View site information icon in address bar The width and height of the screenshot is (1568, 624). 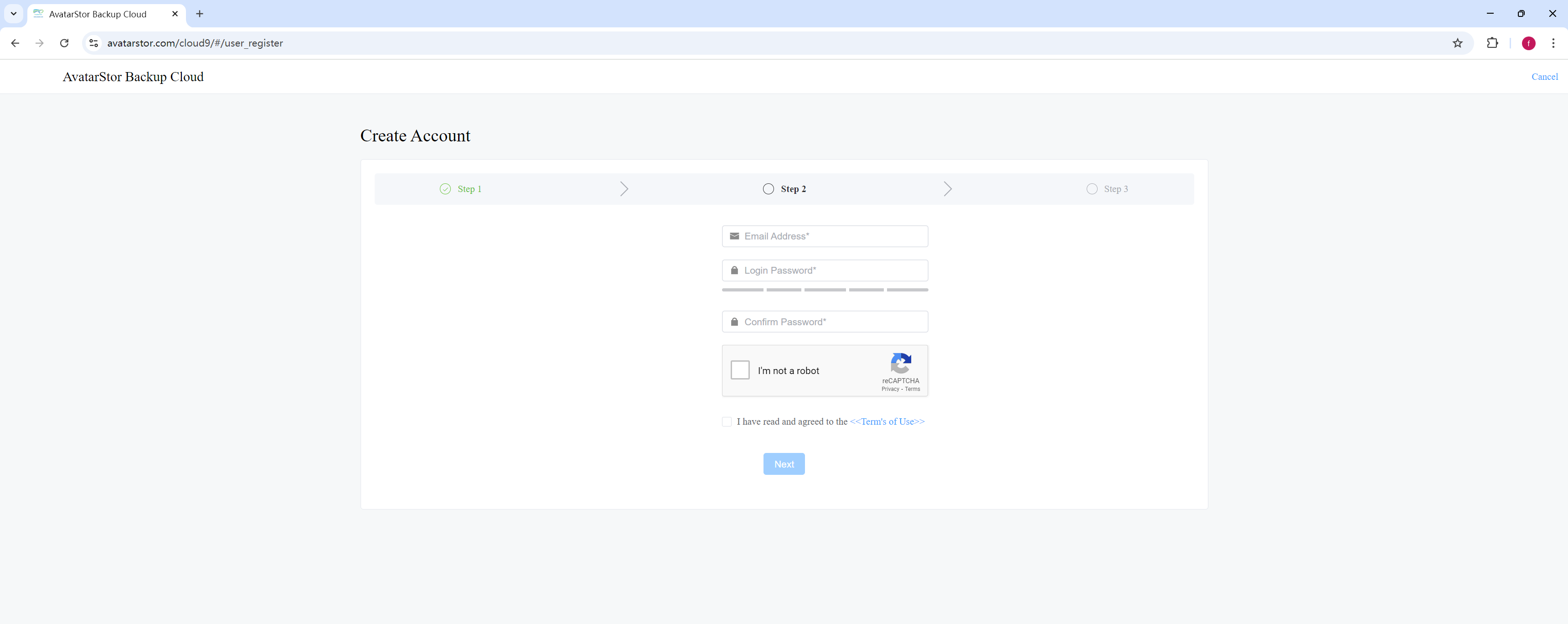point(94,43)
